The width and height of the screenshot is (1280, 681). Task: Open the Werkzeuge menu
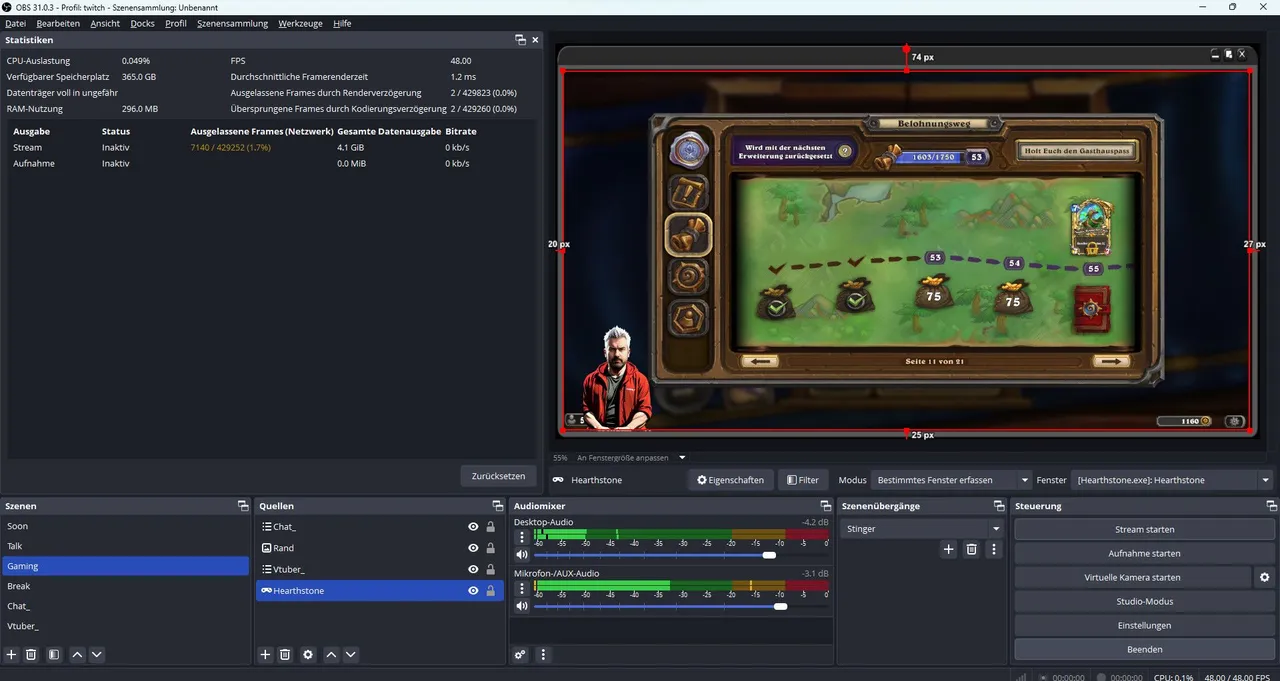click(x=300, y=23)
